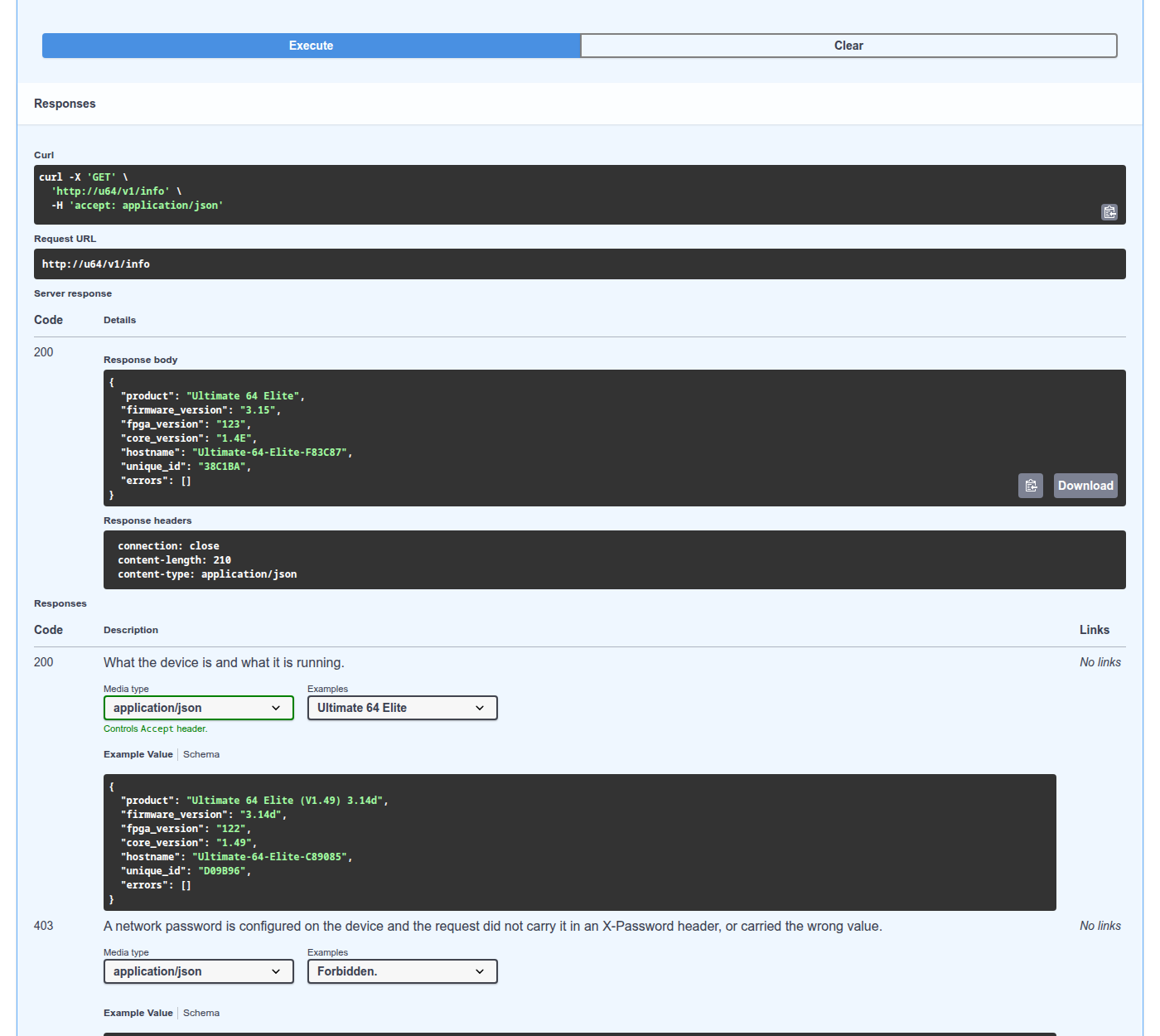Screen dimensions: 1160x1036
Task: Copy the response body to clipboard
Action: coord(1031,486)
